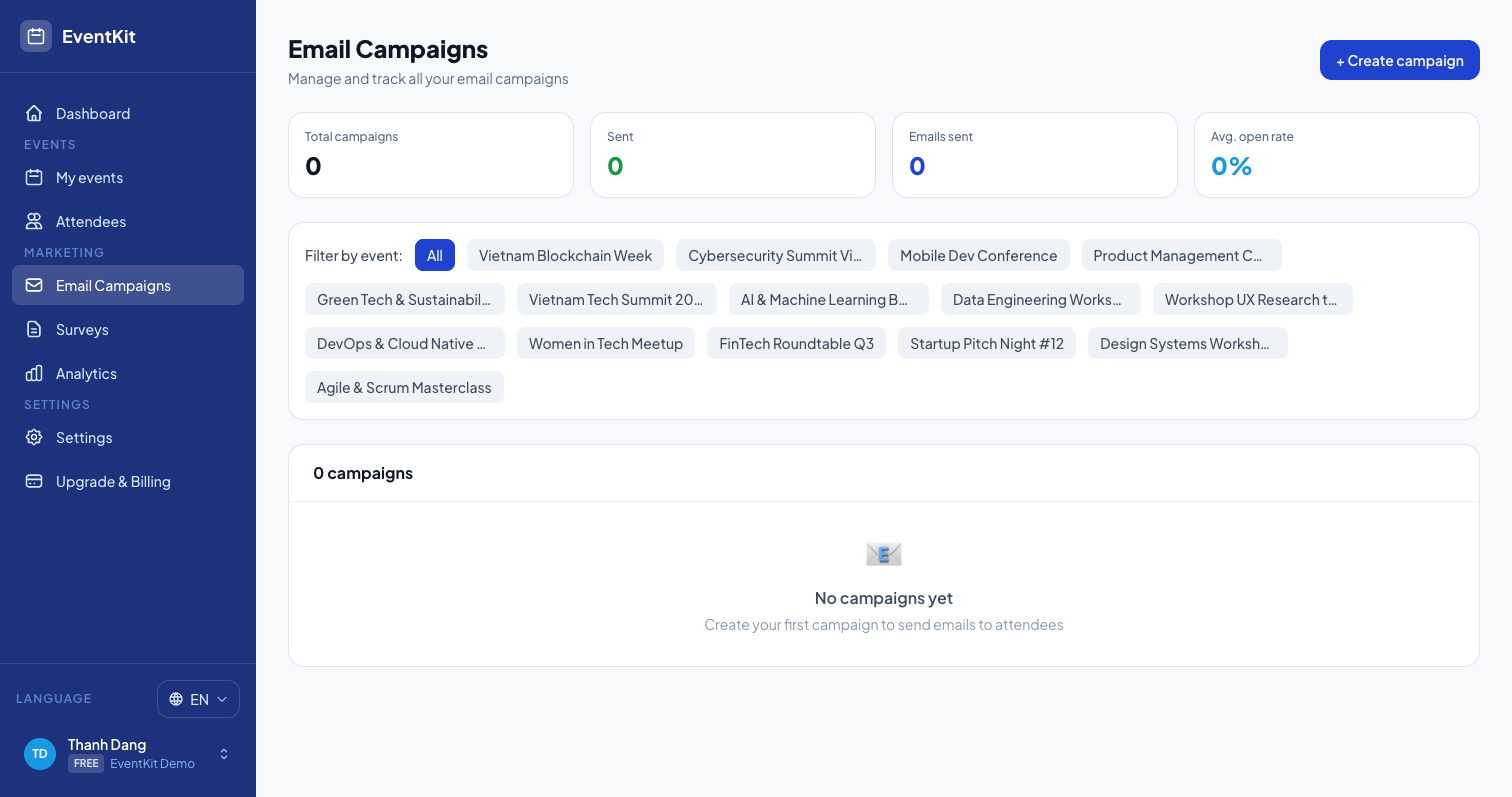1512x797 pixels.
Task: Filter by Vietnam Tech Summit
Action: point(617,299)
